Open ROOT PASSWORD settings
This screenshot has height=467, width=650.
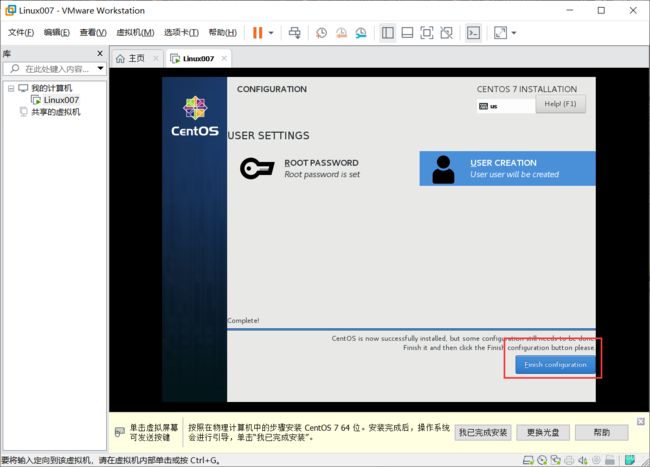[300, 168]
